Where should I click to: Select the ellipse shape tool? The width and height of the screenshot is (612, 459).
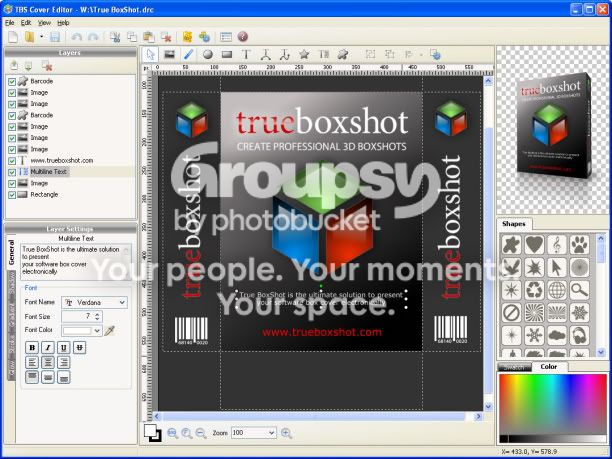pos(208,55)
